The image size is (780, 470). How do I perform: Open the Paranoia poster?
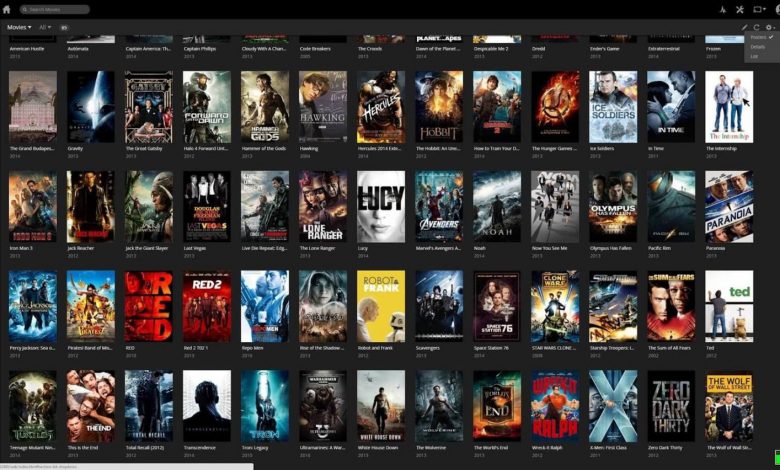click(729, 206)
